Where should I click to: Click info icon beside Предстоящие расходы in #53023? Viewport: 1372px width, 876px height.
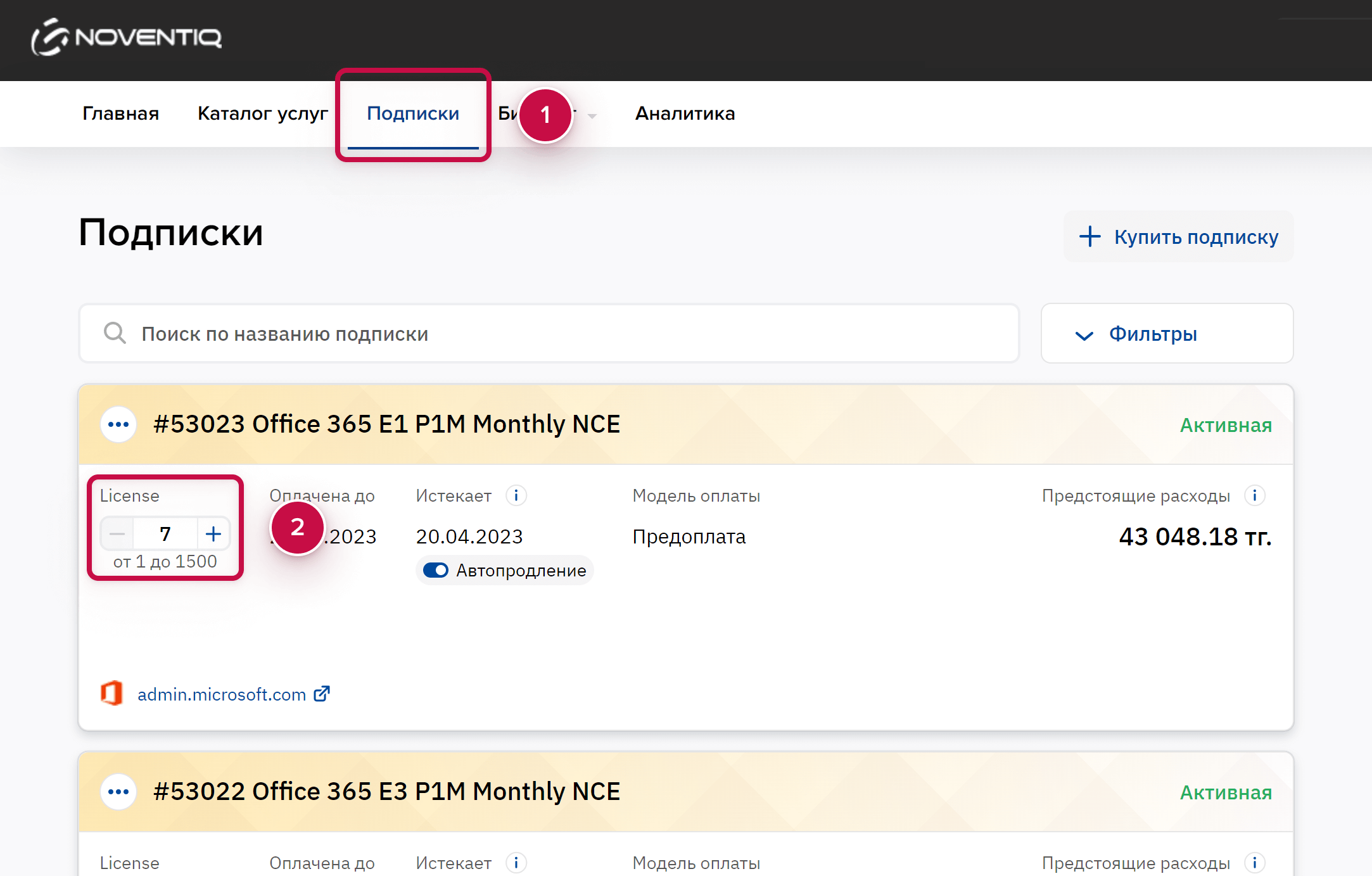(x=1254, y=495)
